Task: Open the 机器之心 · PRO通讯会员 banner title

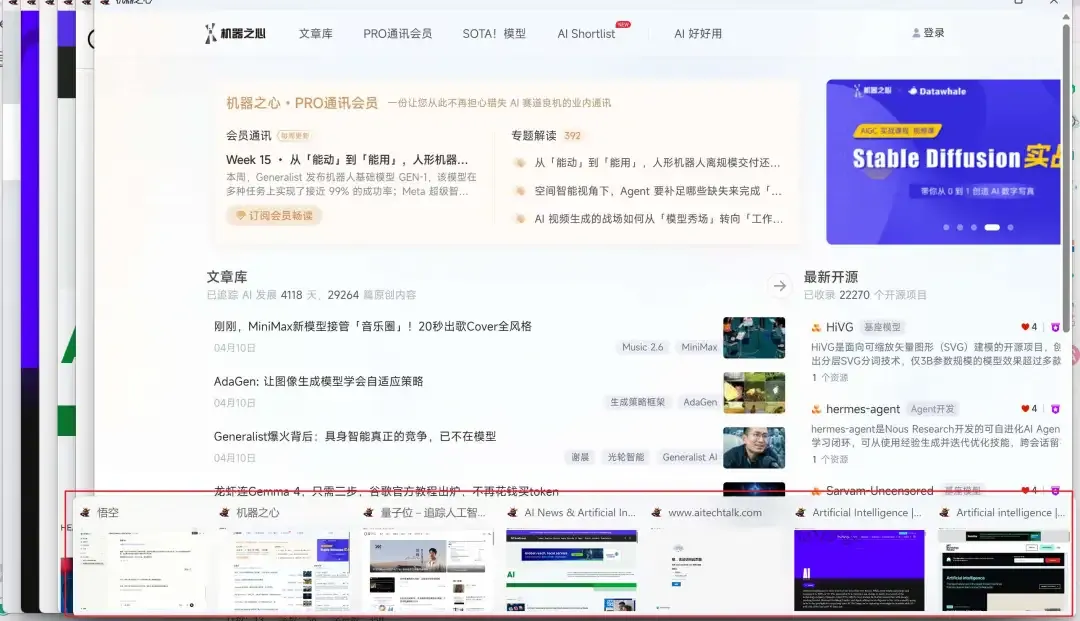Action: pos(302,103)
